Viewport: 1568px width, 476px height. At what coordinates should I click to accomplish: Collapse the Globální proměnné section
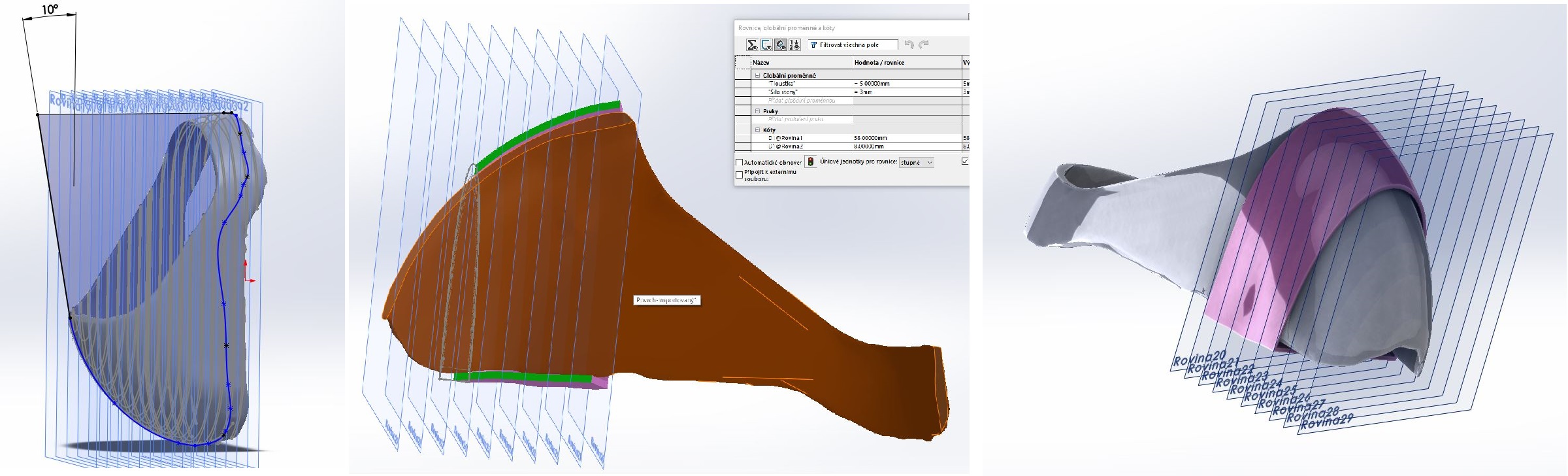pos(758,75)
